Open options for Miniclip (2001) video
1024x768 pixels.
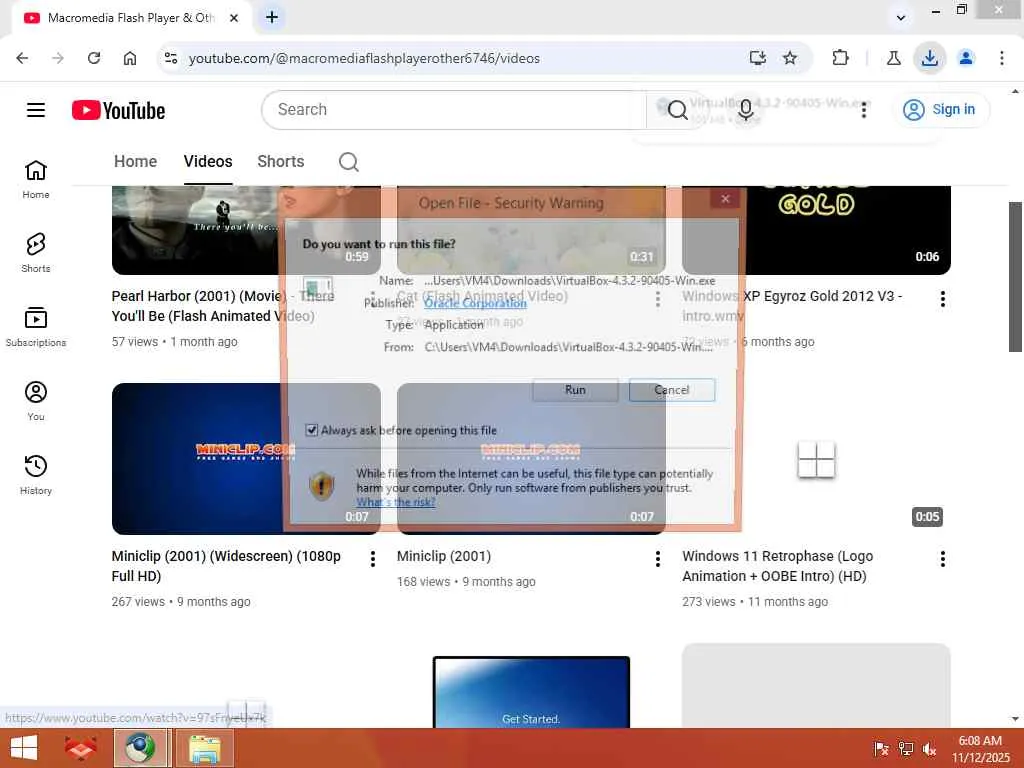(x=658, y=559)
